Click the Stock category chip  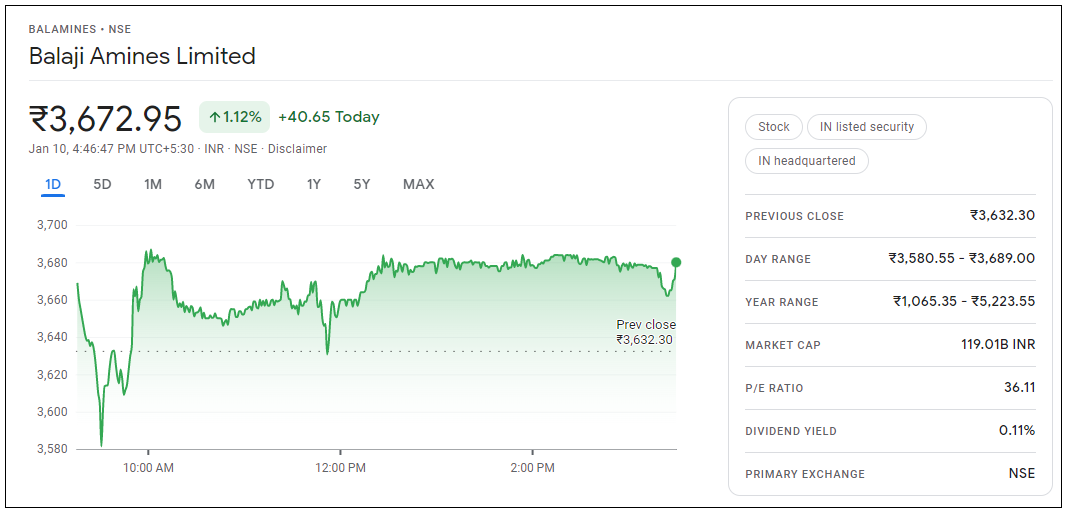773,127
